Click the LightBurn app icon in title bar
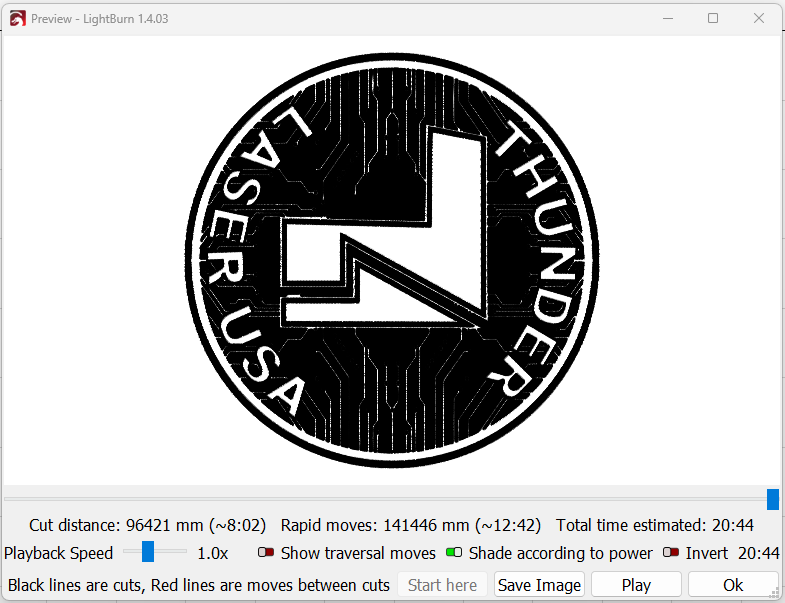785x603 pixels. (18, 19)
